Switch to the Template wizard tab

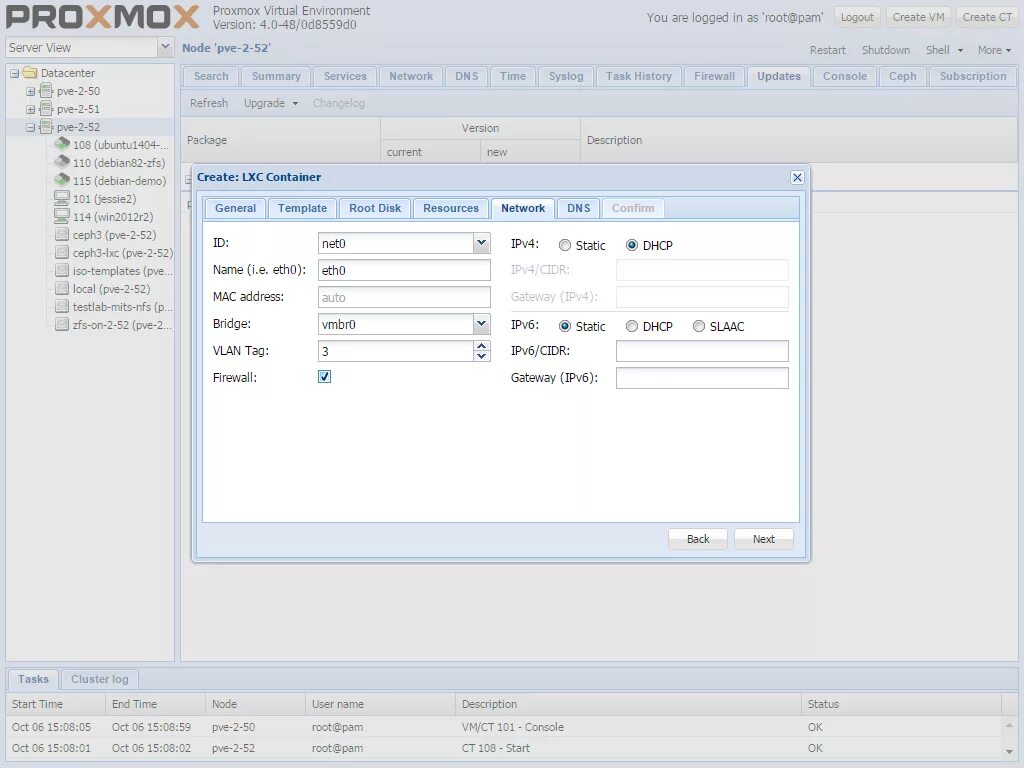click(302, 208)
